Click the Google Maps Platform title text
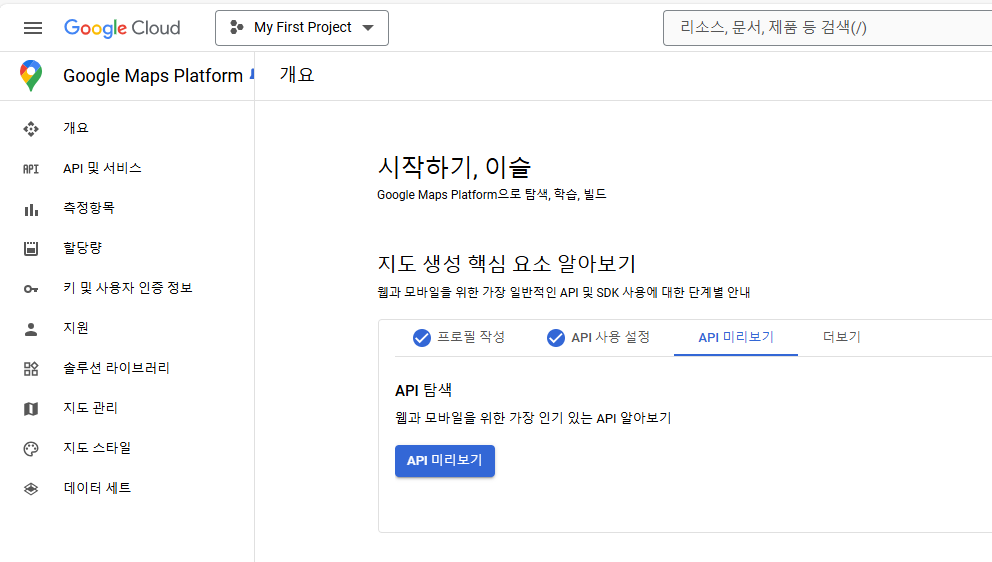 (153, 76)
